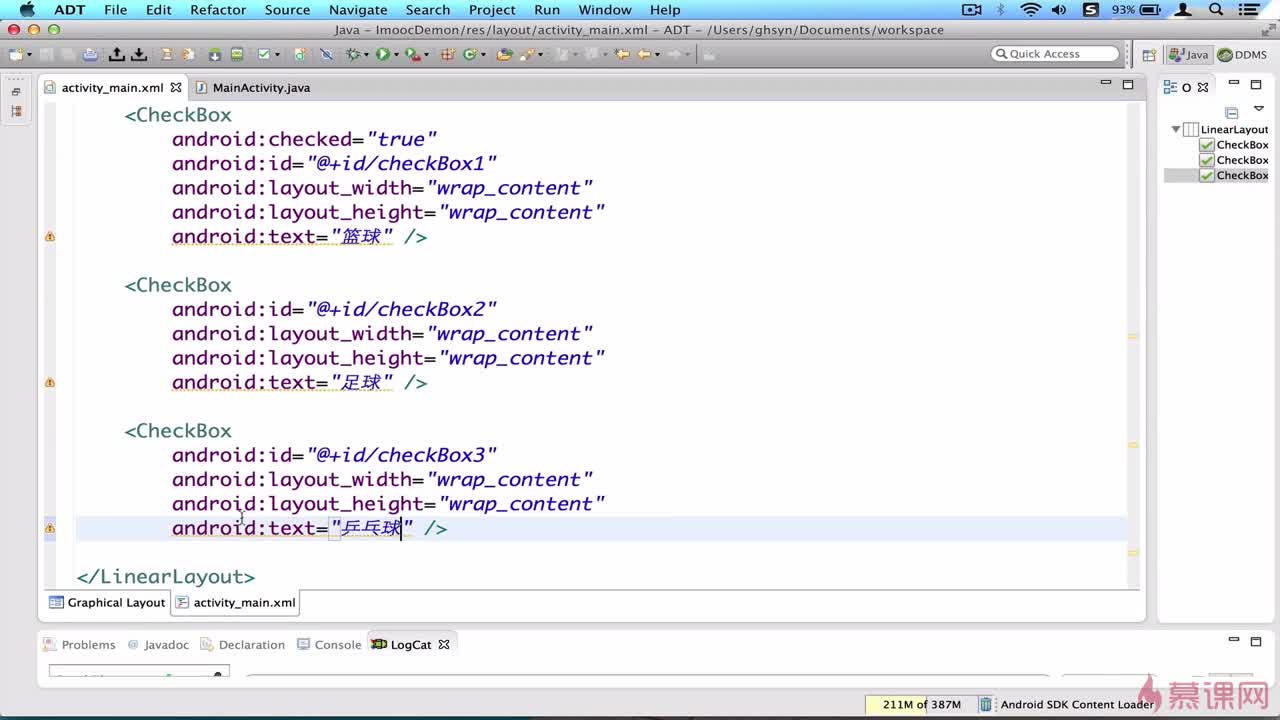1280x720 pixels.
Task: Open dropdown arrow next to Run icon
Action: (396, 54)
